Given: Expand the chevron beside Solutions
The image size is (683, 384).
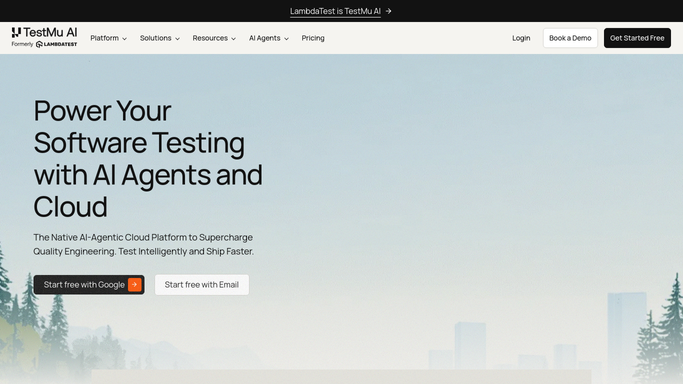Looking at the screenshot, I should pyautogui.click(x=177, y=39).
